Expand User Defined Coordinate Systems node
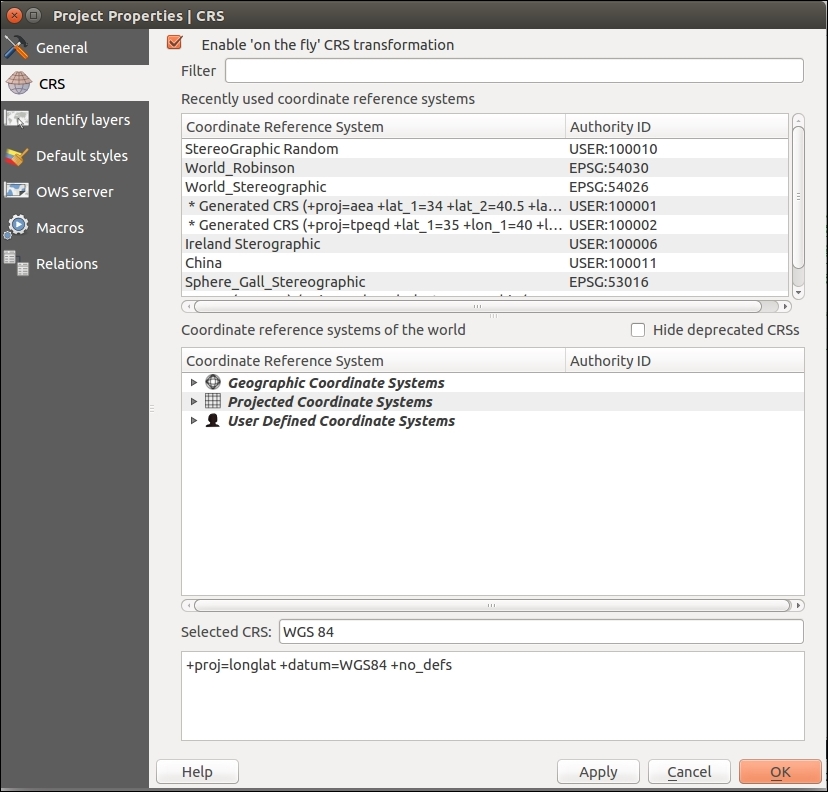Screen dimensions: 828x792 194,421
